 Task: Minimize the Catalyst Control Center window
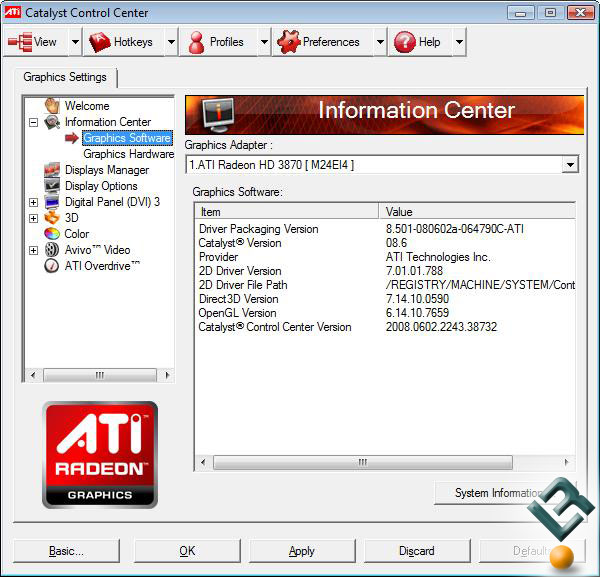(x=520, y=13)
